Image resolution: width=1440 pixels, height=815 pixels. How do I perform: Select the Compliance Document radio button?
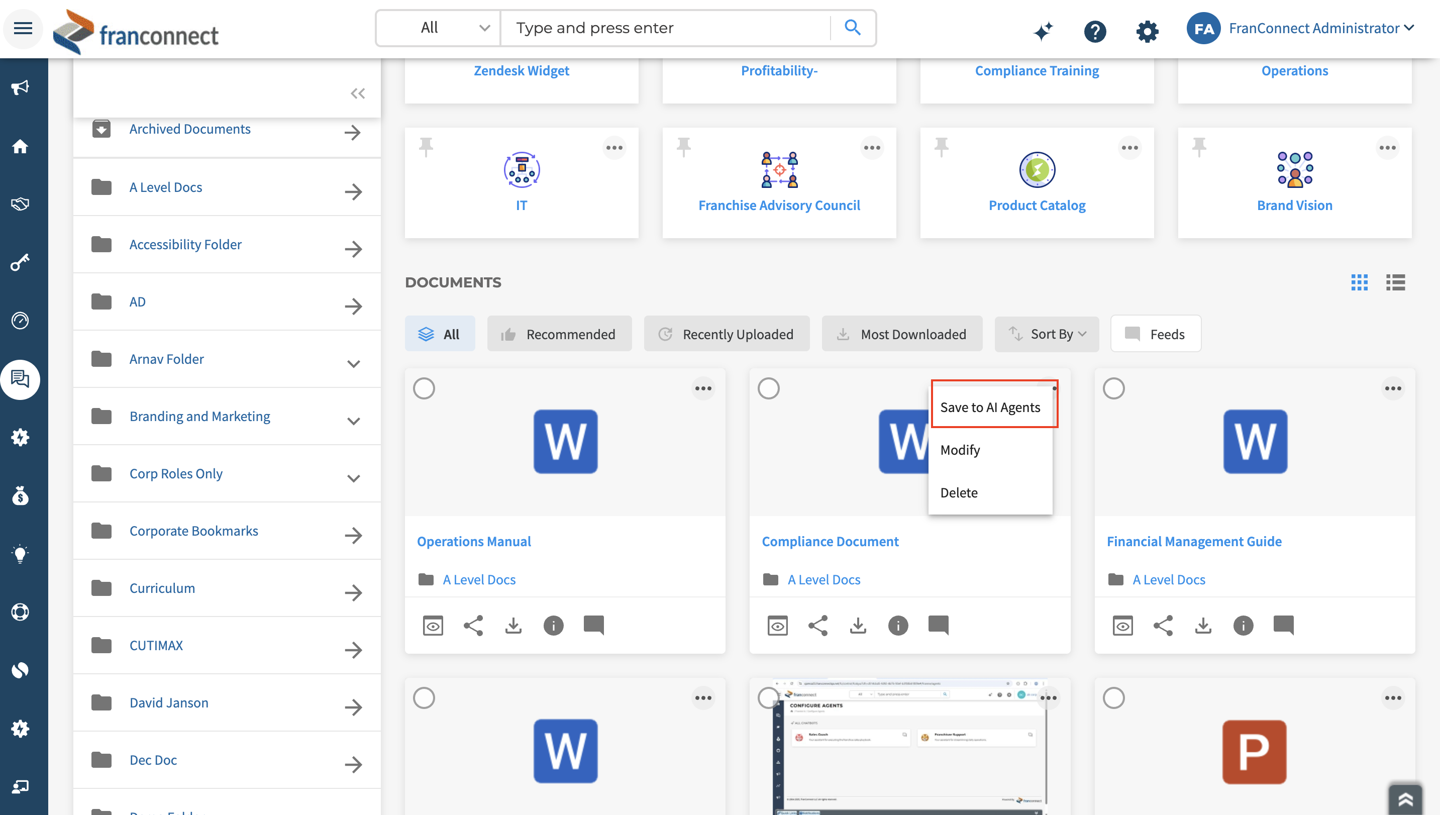coord(768,388)
